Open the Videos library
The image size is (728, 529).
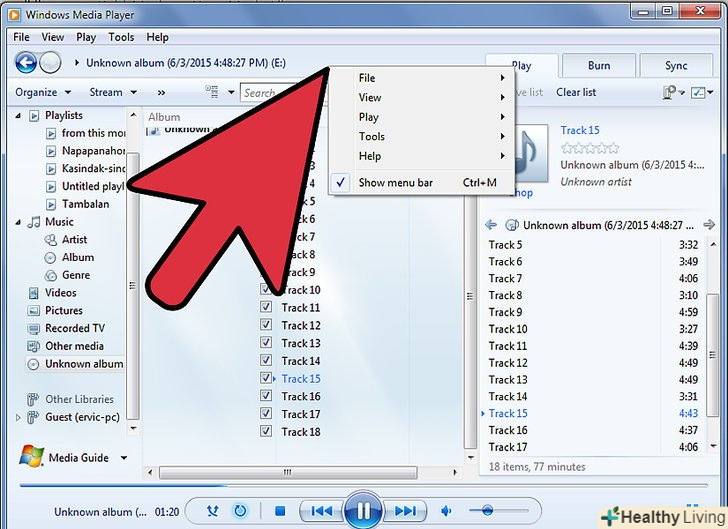60,293
